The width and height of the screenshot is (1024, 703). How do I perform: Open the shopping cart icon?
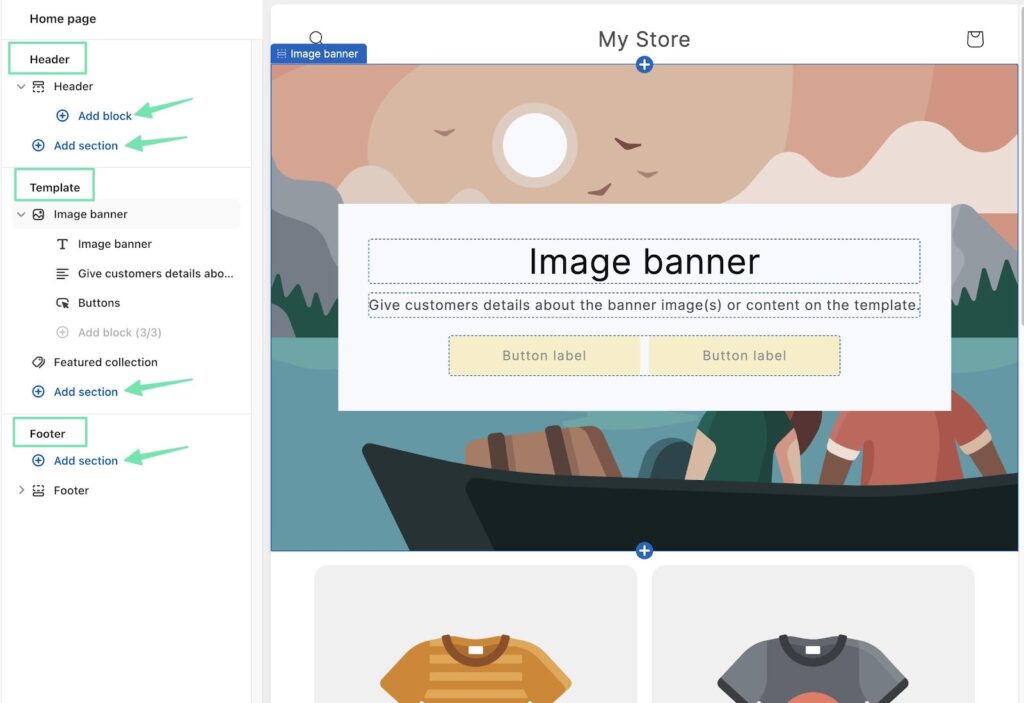[x=975, y=39]
